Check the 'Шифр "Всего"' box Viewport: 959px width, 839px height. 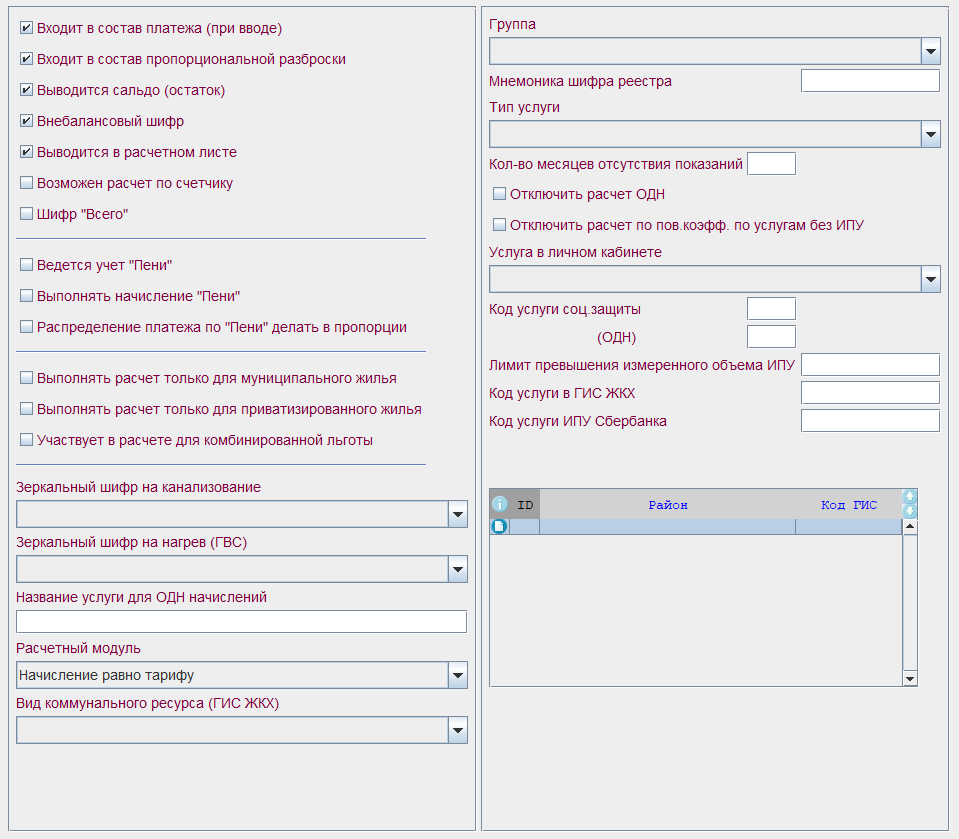[x=26, y=213]
